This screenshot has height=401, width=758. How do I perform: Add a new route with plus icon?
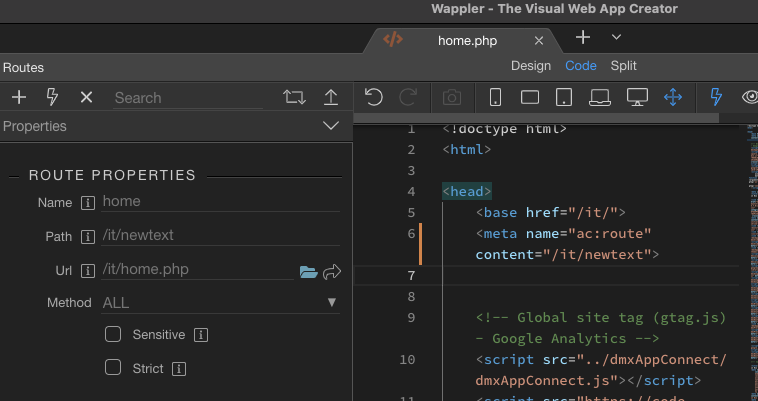coord(19,97)
